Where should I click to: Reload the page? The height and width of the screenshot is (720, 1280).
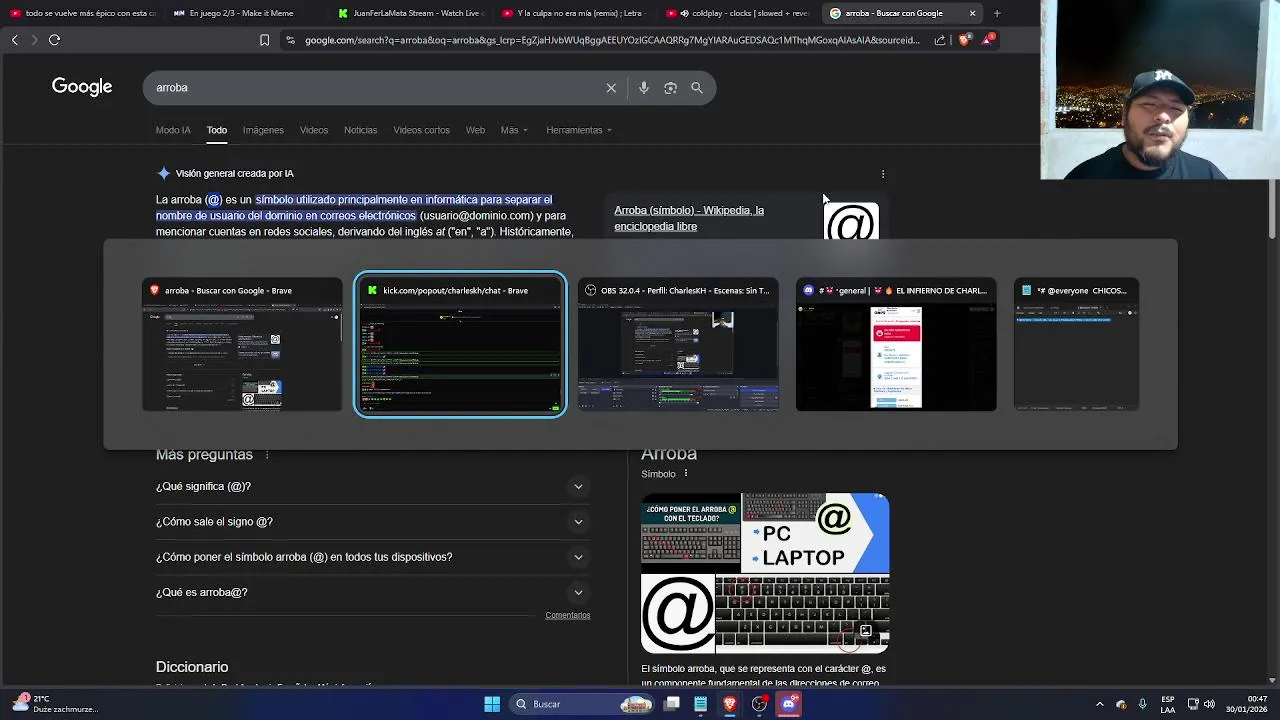click(54, 40)
